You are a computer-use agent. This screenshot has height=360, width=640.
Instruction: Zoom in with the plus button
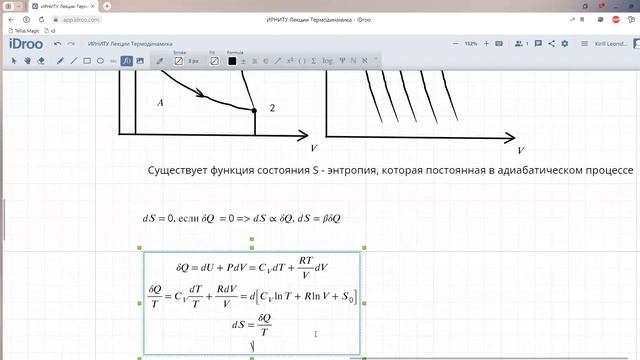pos(486,43)
